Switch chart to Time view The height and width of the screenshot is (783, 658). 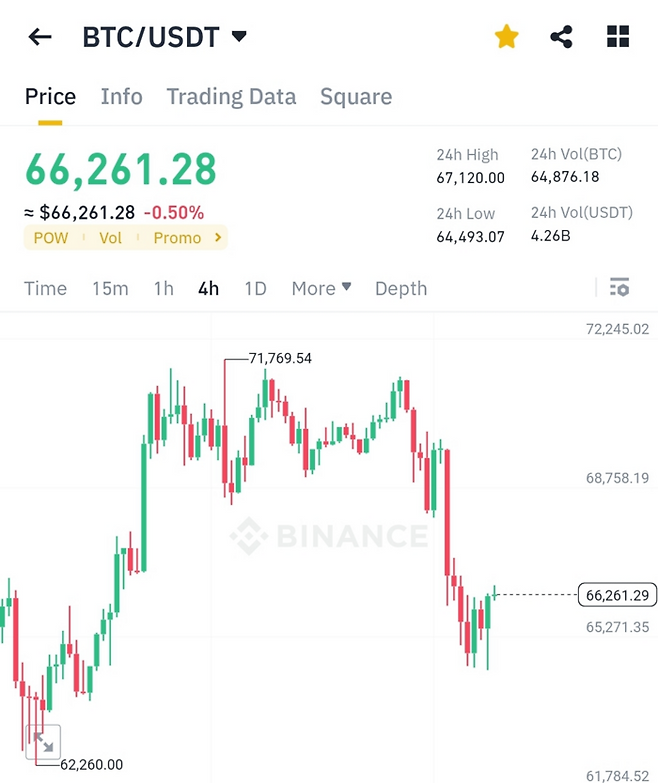45,288
